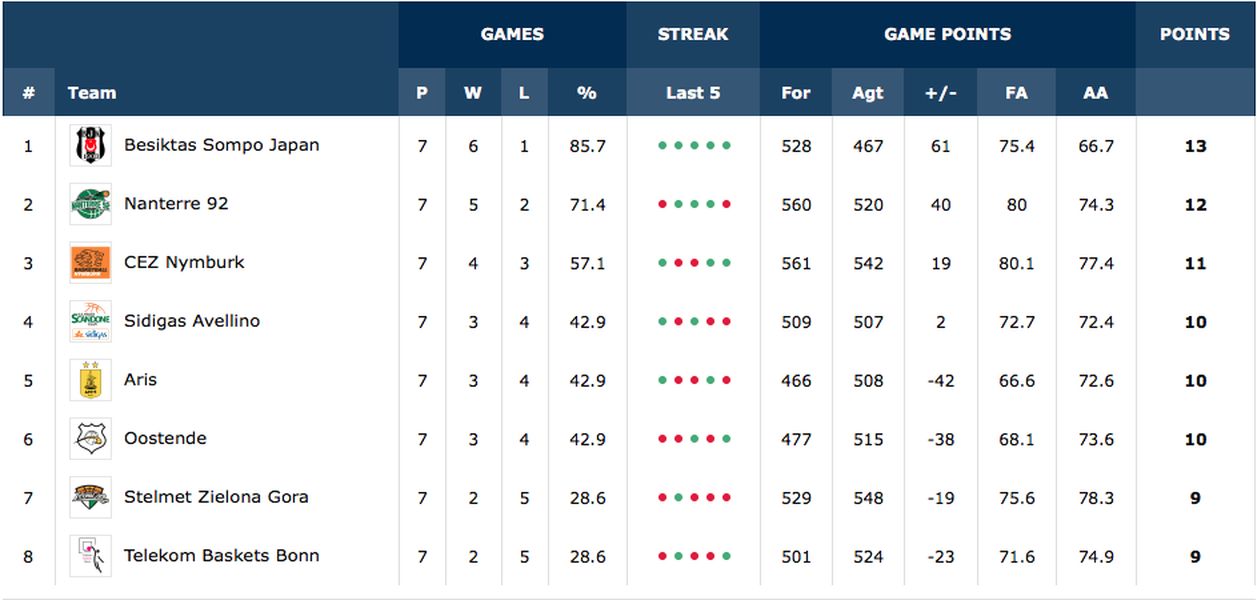Click the Telekom Baskets Bonn logo
The height and width of the screenshot is (600, 1257).
(91, 557)
